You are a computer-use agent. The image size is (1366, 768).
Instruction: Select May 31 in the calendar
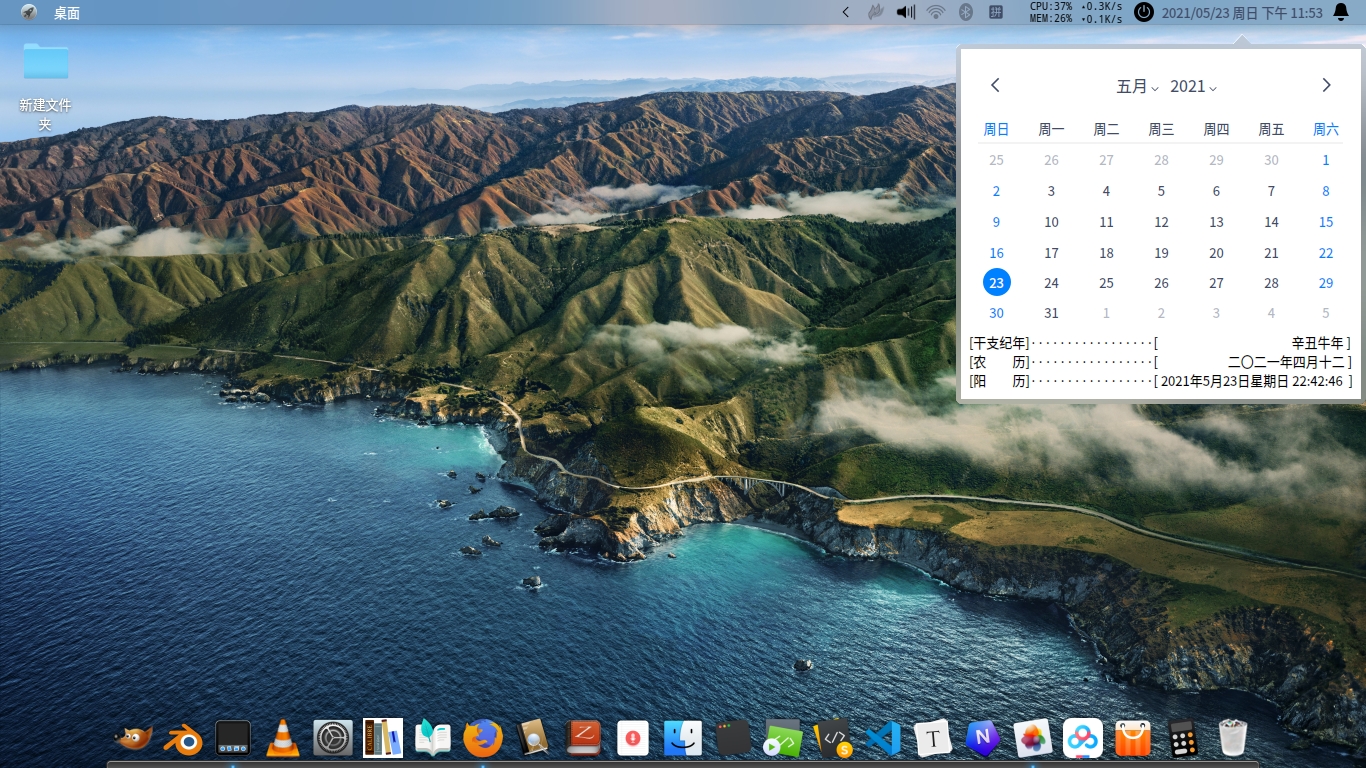[1051, 313]
